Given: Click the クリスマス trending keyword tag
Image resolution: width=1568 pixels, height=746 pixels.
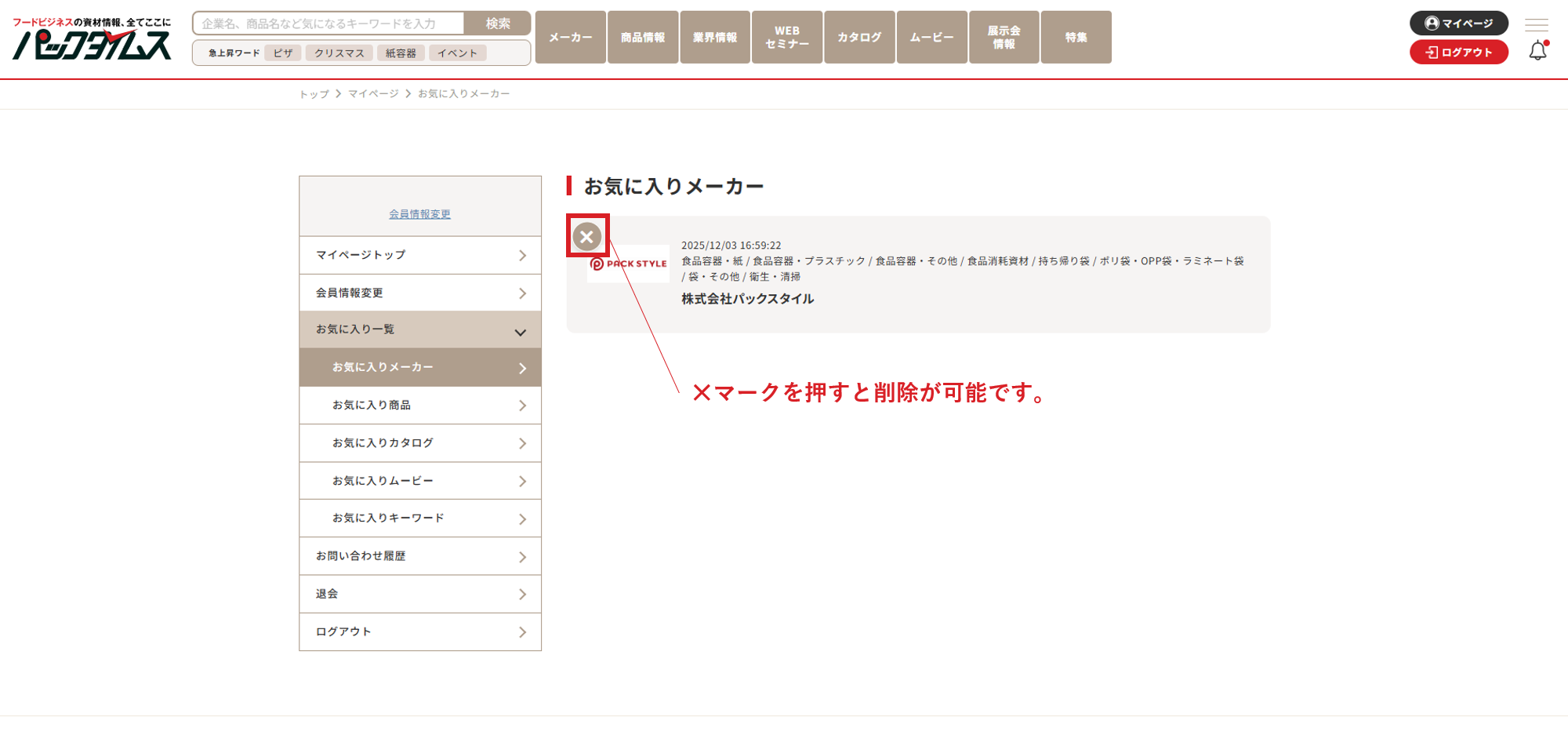Looking at the screenshot, I should [339, 53].
